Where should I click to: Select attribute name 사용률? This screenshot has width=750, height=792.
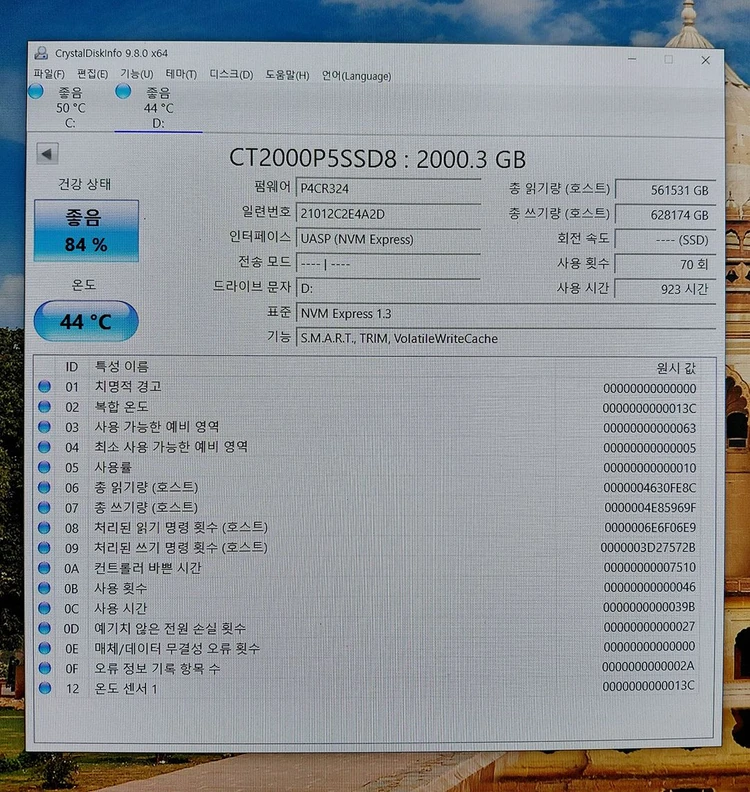113,467
